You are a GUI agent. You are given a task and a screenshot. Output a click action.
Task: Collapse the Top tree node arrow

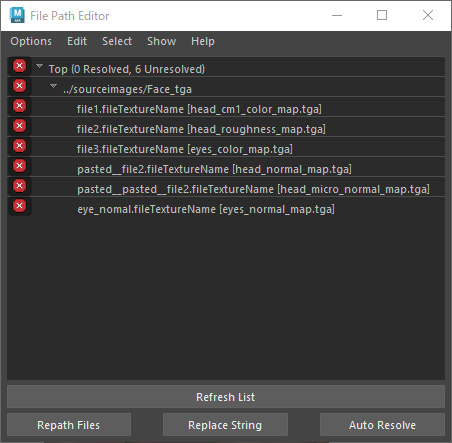coord(40,66)
